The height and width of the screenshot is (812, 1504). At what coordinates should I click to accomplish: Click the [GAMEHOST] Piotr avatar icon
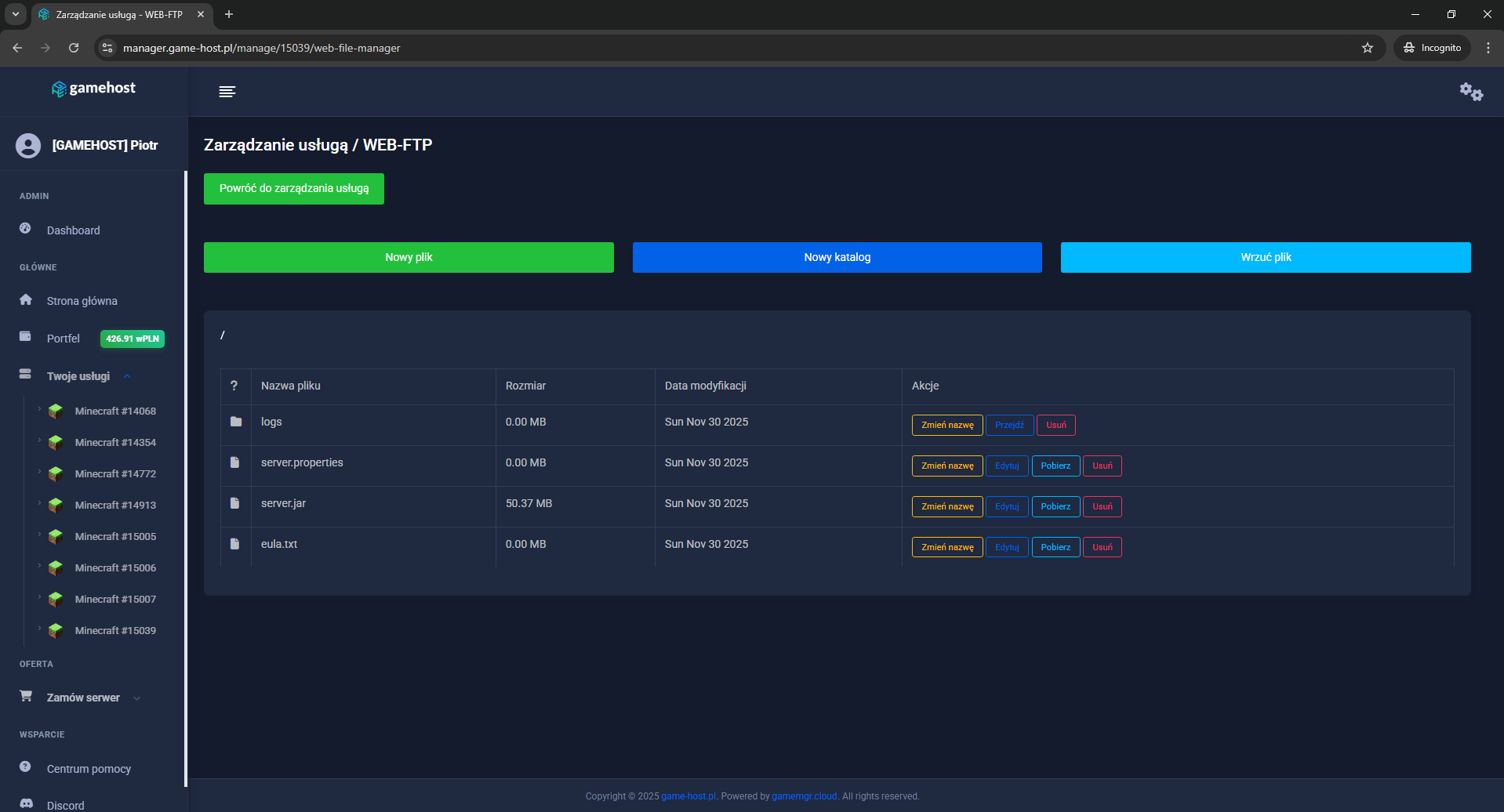pyautogui.click(x=27, y=145)
